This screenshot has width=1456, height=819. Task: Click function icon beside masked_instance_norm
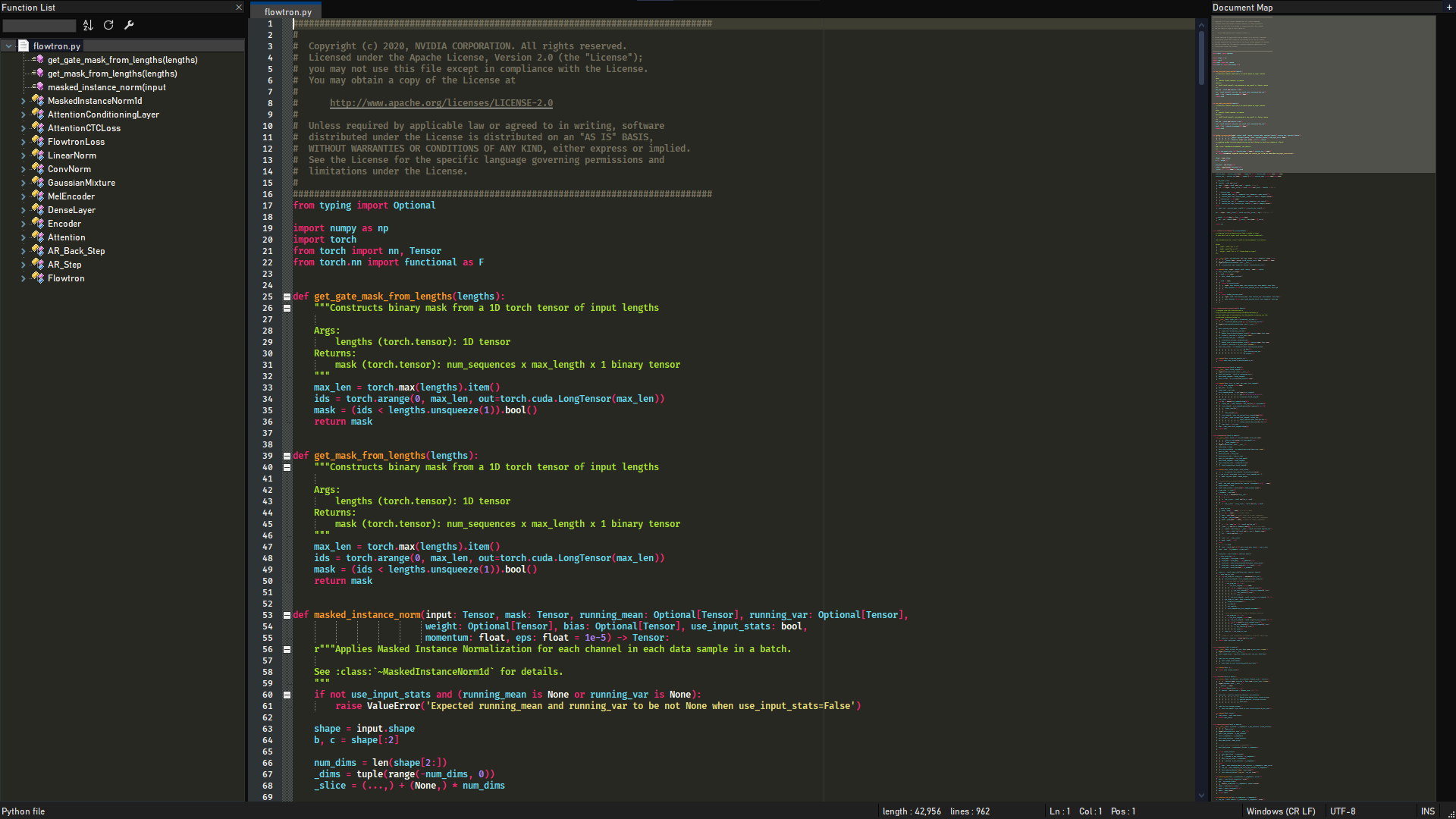(x=38, y=87)
